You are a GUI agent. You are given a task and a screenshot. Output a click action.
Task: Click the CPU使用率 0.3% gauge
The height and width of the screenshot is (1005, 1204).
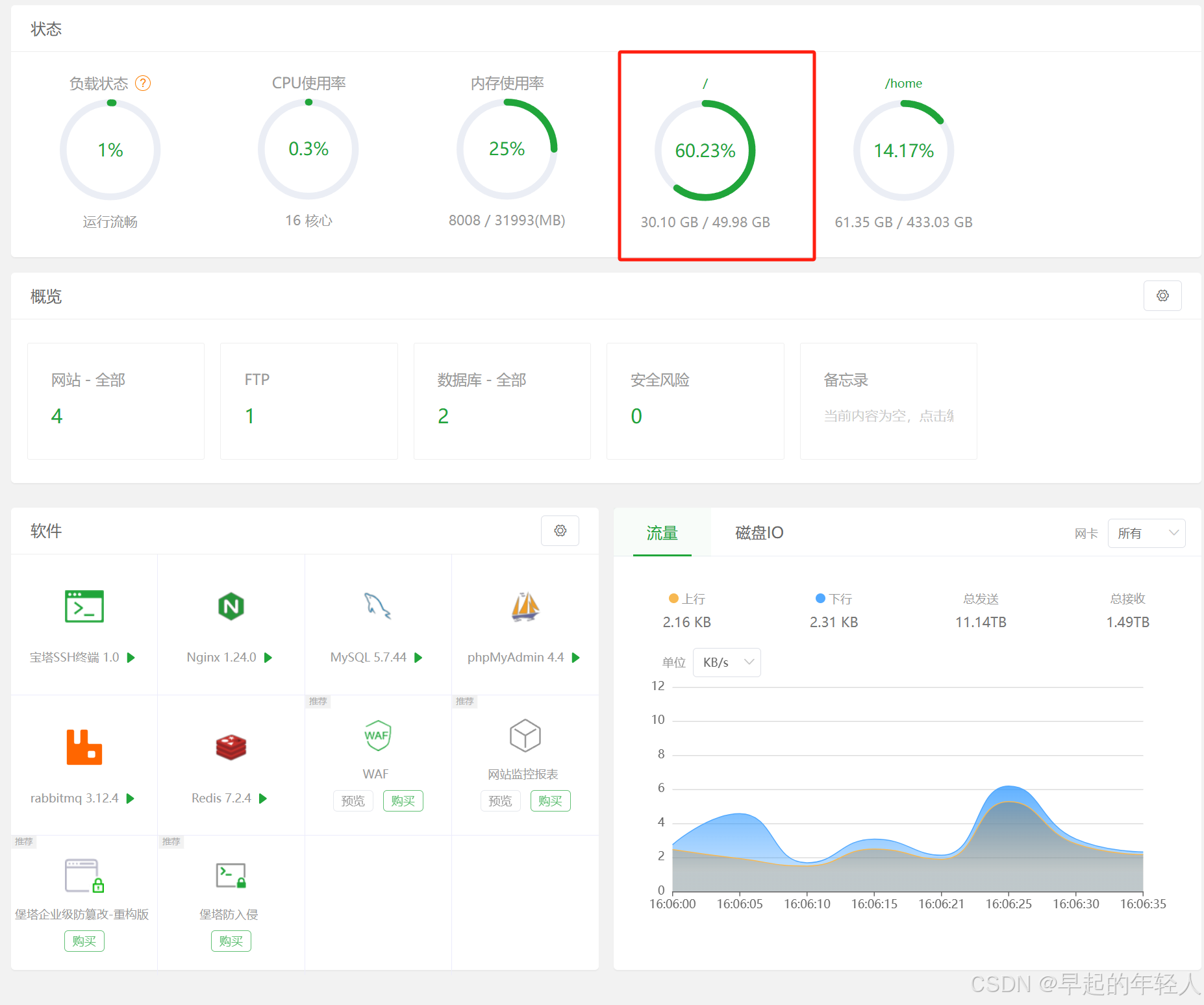[x=308, y=149]
